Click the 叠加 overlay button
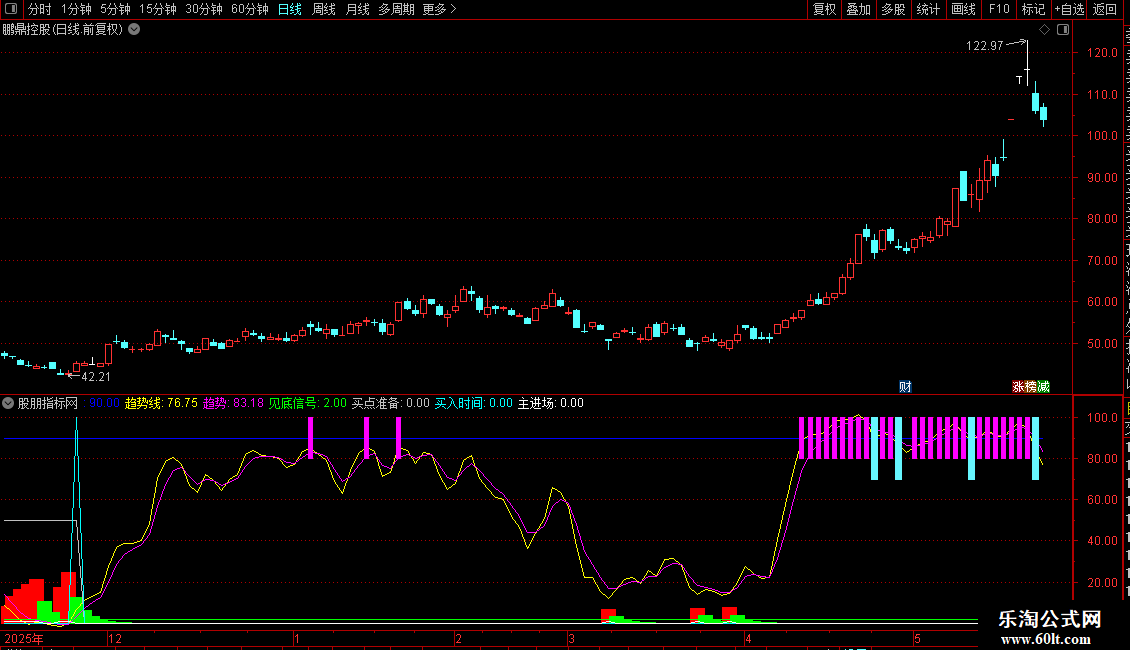1130x650 pixels. click(x=858, y=9)
